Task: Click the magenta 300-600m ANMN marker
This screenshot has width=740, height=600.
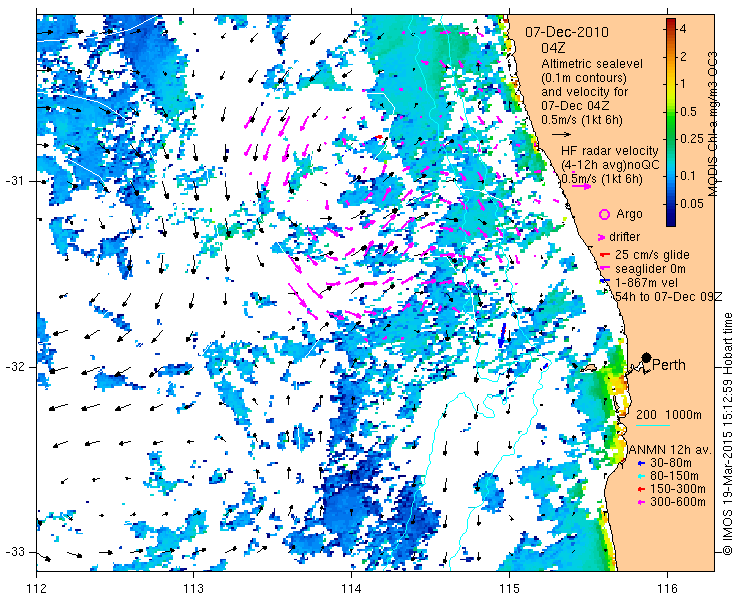Action: (641, 503)
